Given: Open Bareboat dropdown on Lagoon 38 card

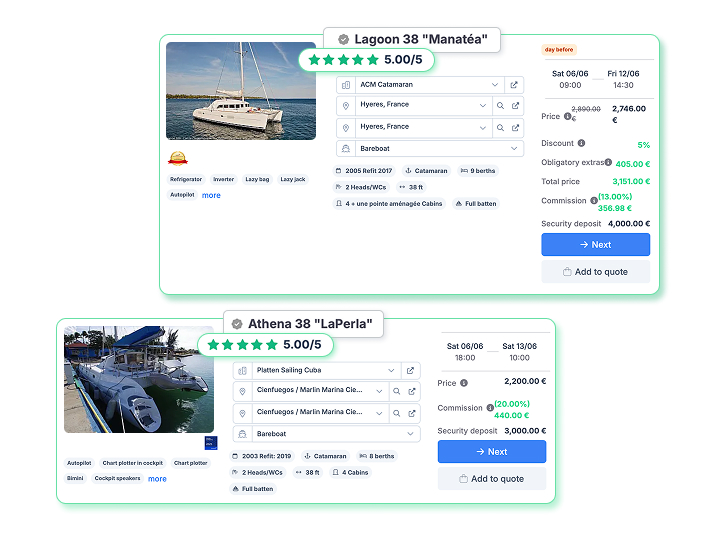Looking at the screenshot, I should click(x=514, y=148).
